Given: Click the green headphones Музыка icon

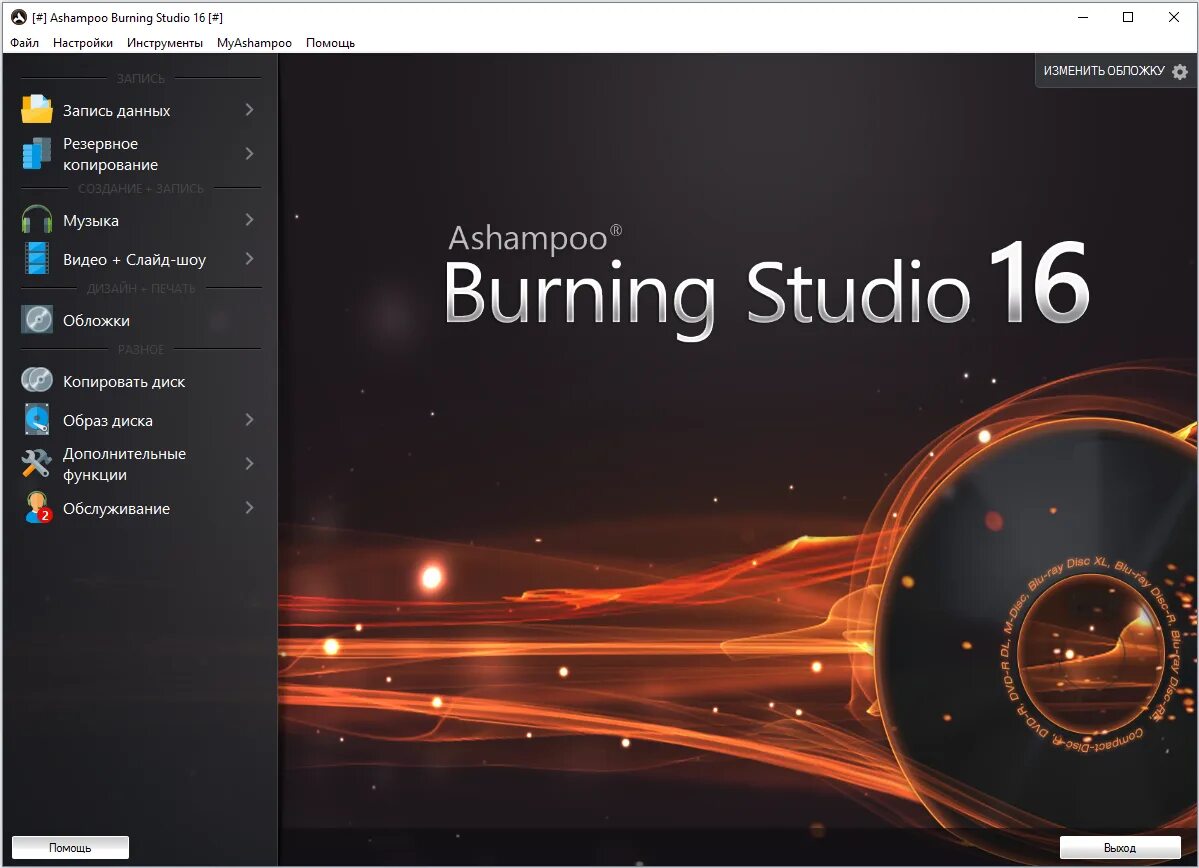Looking at the screenshot, I should 37,219.
